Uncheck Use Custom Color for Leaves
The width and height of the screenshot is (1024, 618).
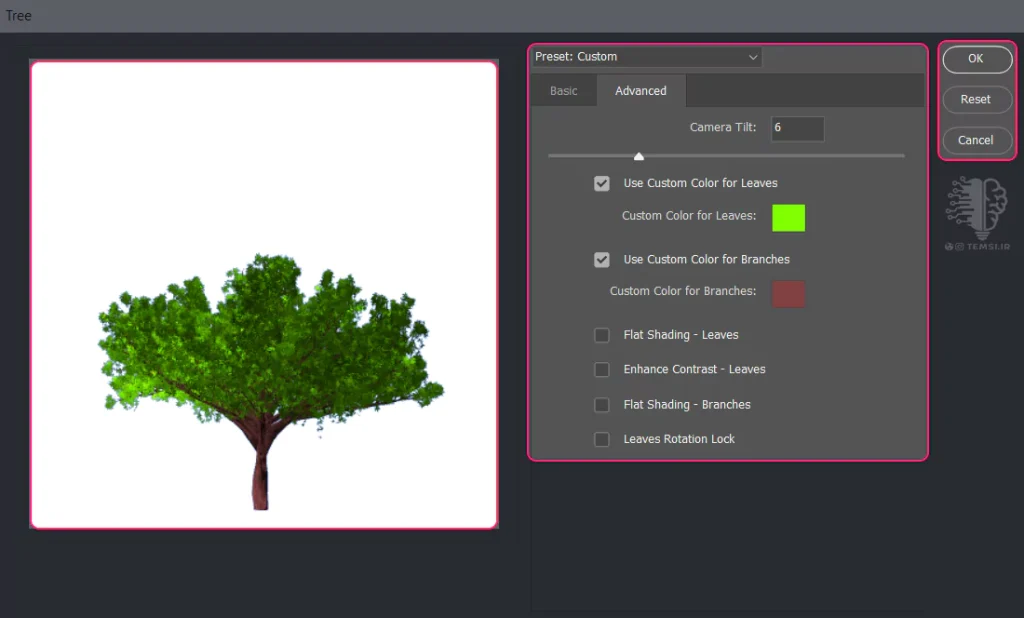click(x=601, y=184)
